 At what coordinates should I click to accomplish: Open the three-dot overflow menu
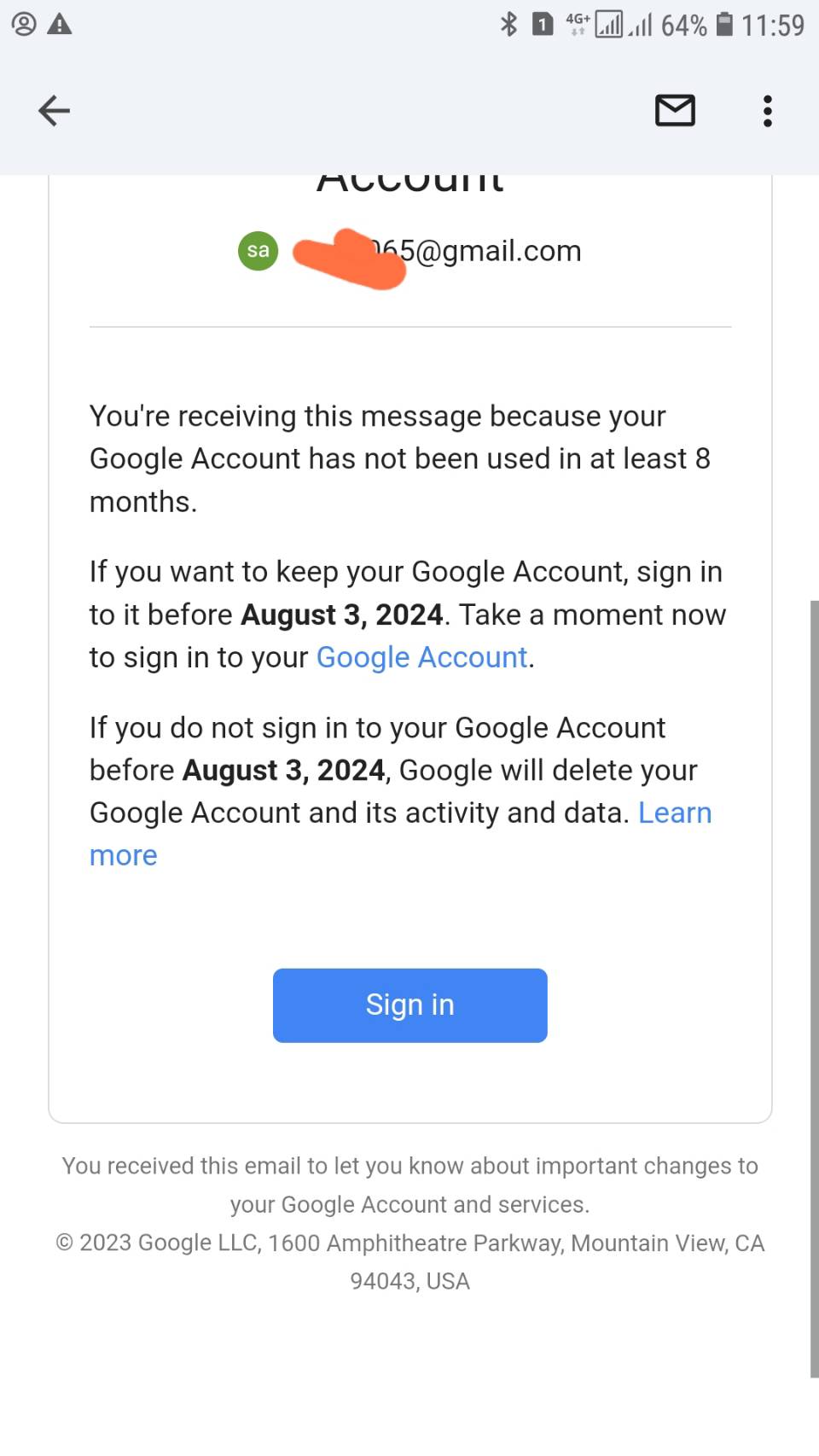click(768, 111)
